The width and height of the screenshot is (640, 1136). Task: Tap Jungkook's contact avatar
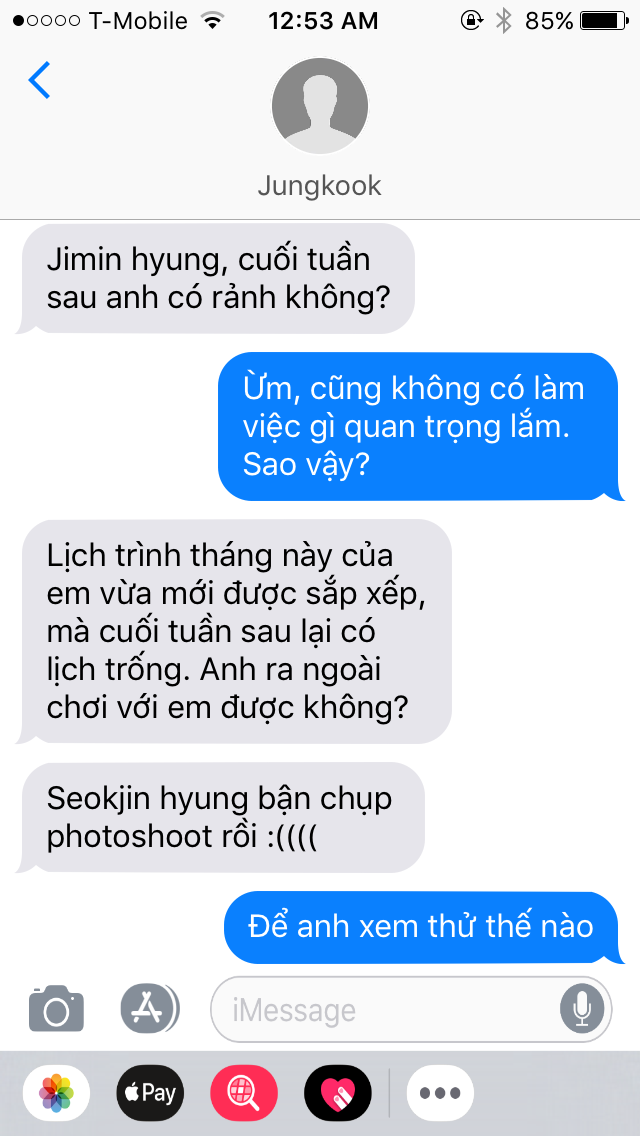coord(320,106)
